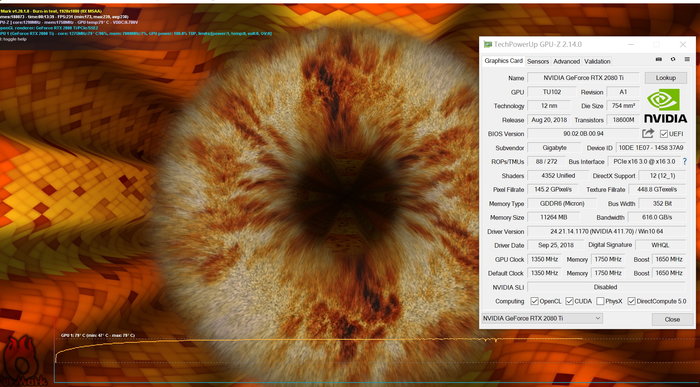The image size is (700, 387).
Task: Click the Close button in GPU-Z
Action: (672, 319)
